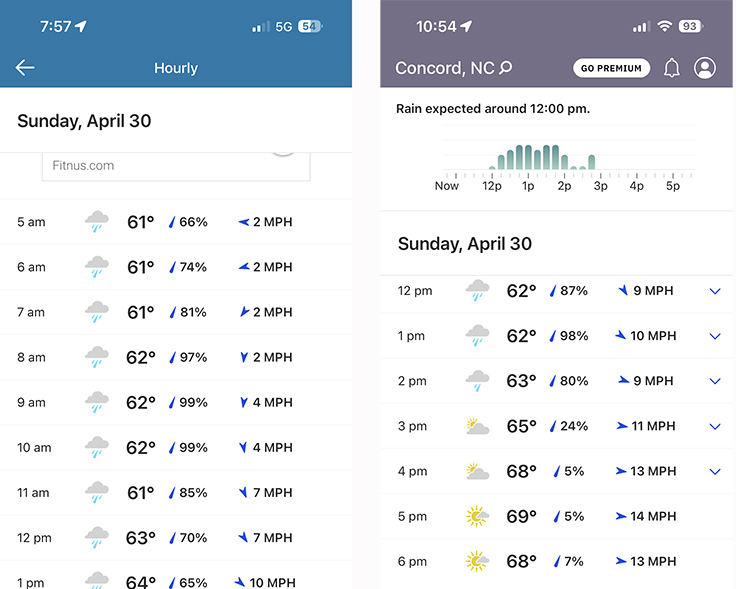The width and height of the screenshot is (736, 589).
Task: Open the Fitnus.com ad link
Action: [85, 165]
